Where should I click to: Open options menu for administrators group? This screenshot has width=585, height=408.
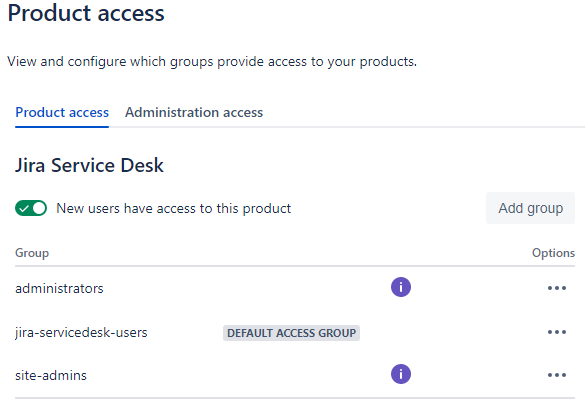(557, 288)
